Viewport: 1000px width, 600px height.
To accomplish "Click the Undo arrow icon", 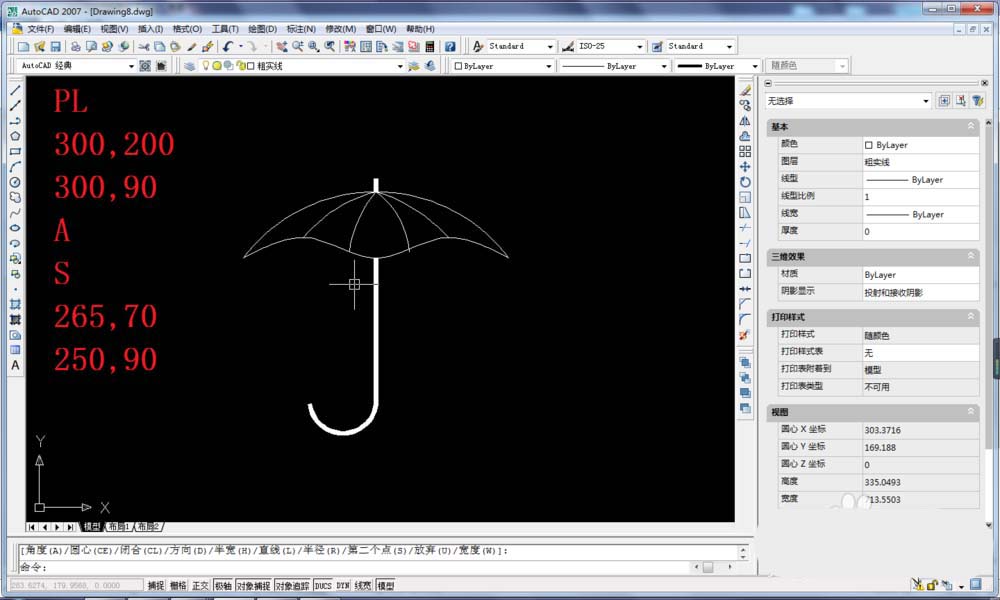I will pos(228,47).
